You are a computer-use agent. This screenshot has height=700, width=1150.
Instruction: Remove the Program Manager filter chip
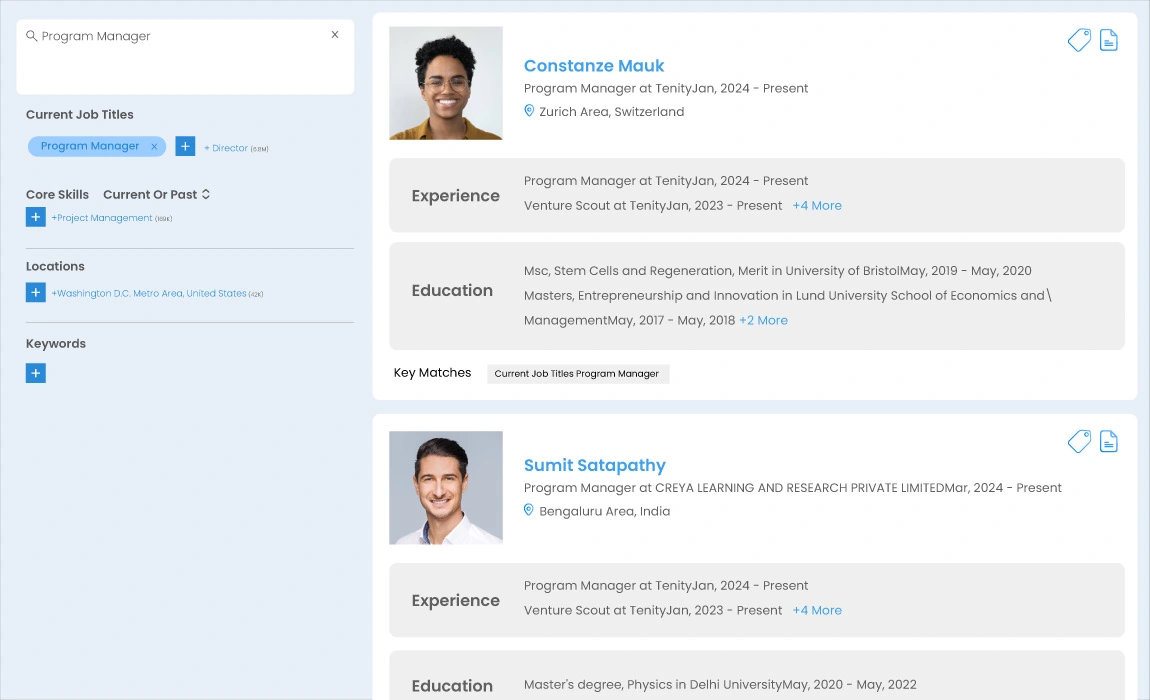click(x=154, y=146)
